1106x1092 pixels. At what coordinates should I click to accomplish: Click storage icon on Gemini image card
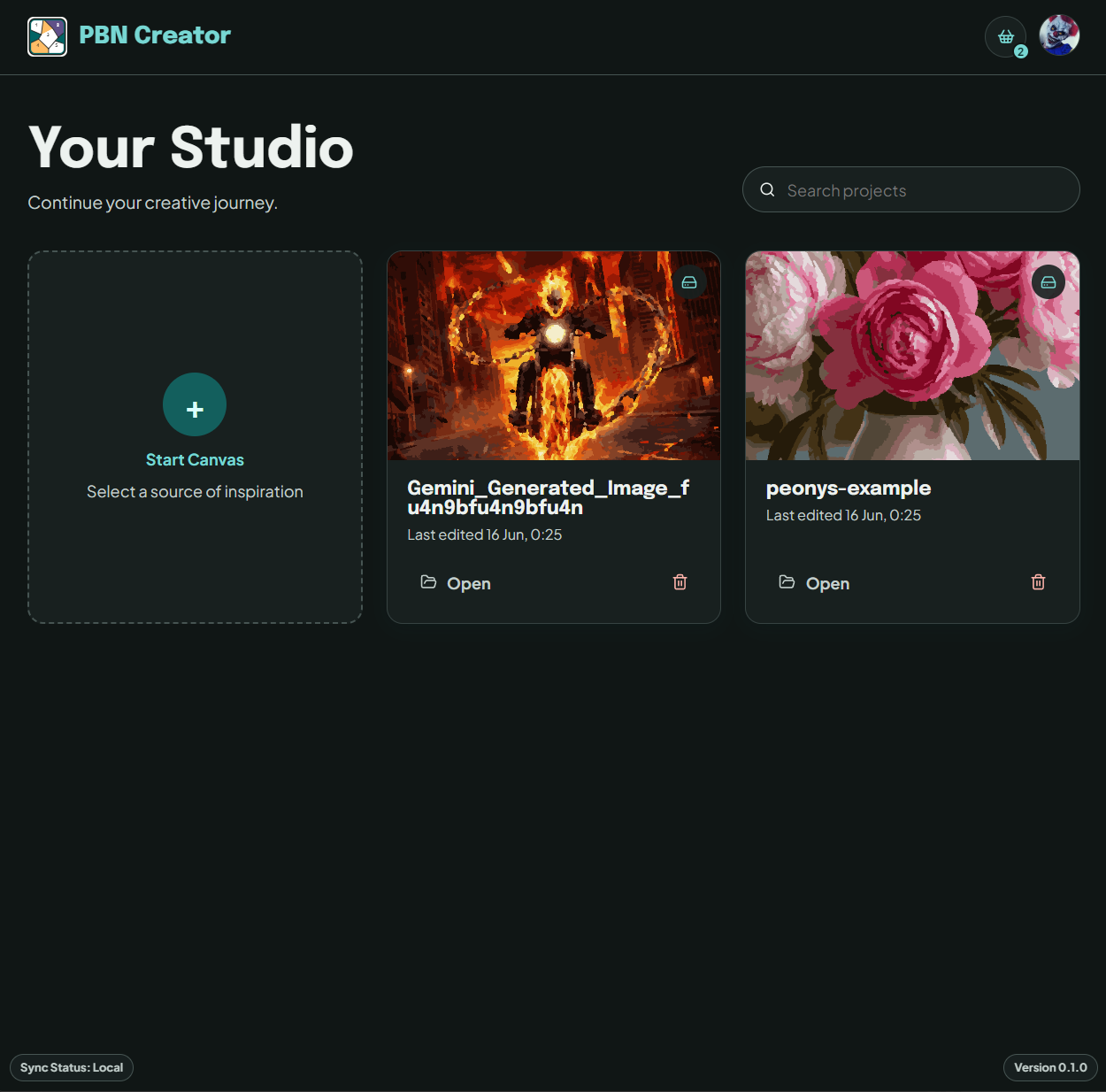pos(689,282)
